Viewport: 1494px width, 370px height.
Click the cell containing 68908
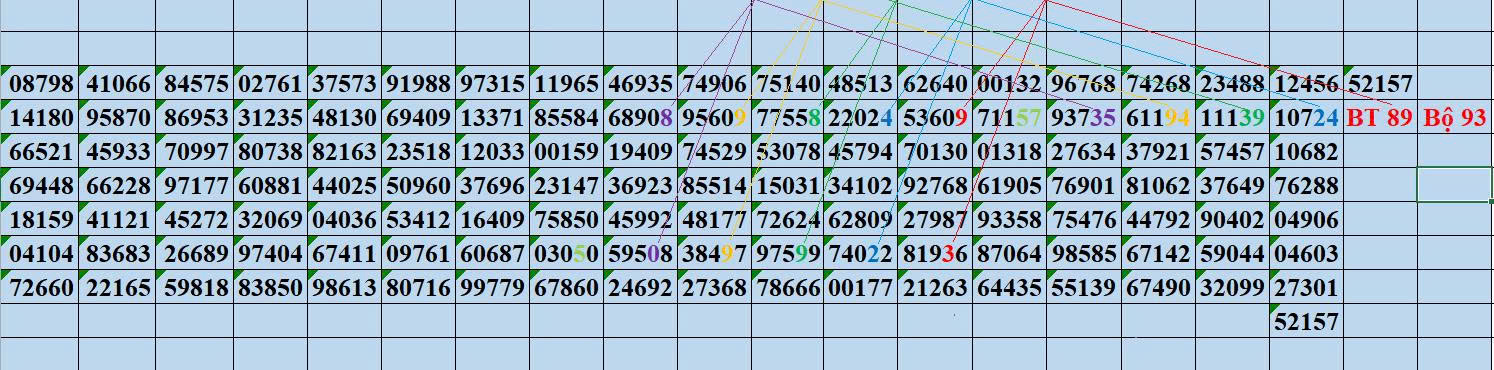pyautogui.click(x=640, y=118)
